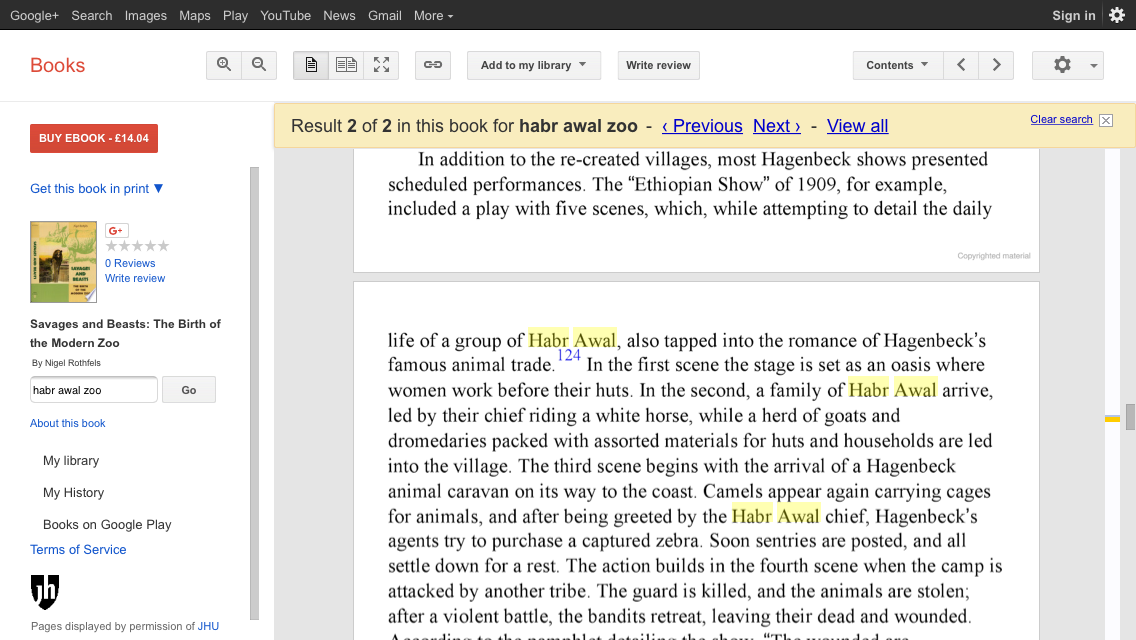Go to Previous search result
This screenshot has height=640, width=1136.
click(x=702, y=126)
